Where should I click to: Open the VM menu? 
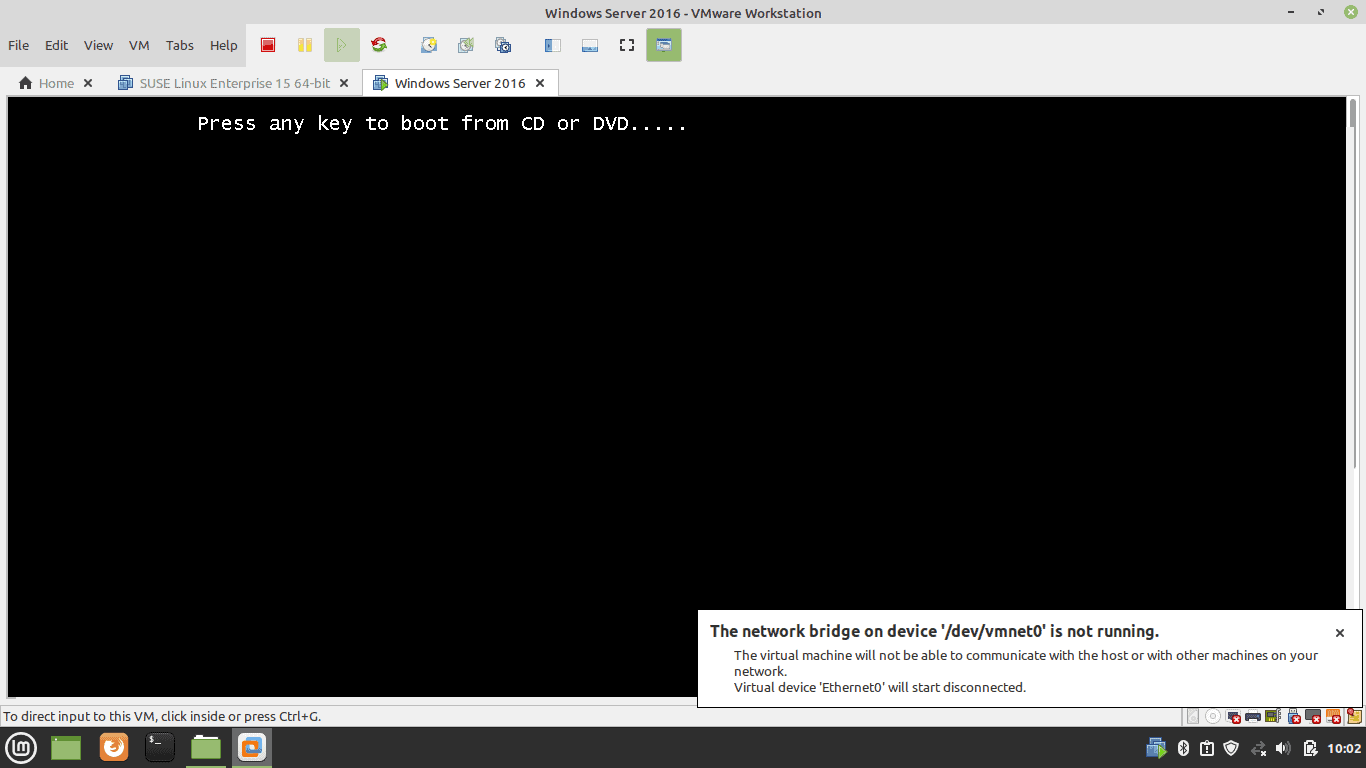pos(139,45)
